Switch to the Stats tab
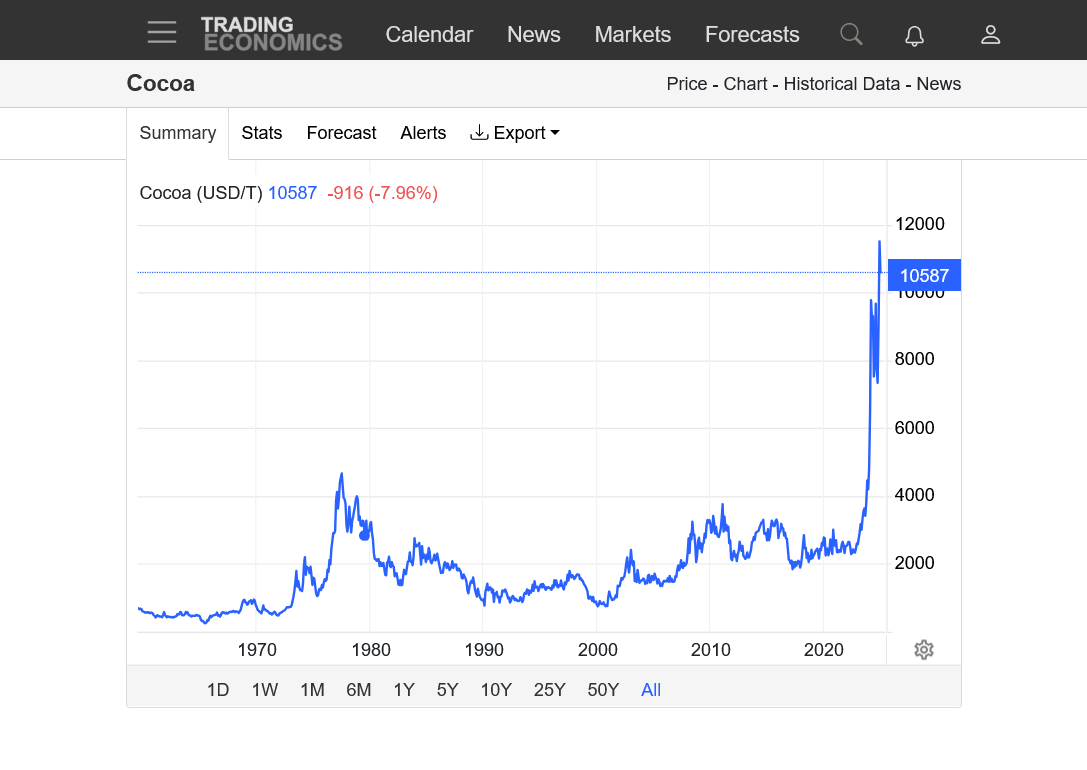 click(x=262, y=133)
